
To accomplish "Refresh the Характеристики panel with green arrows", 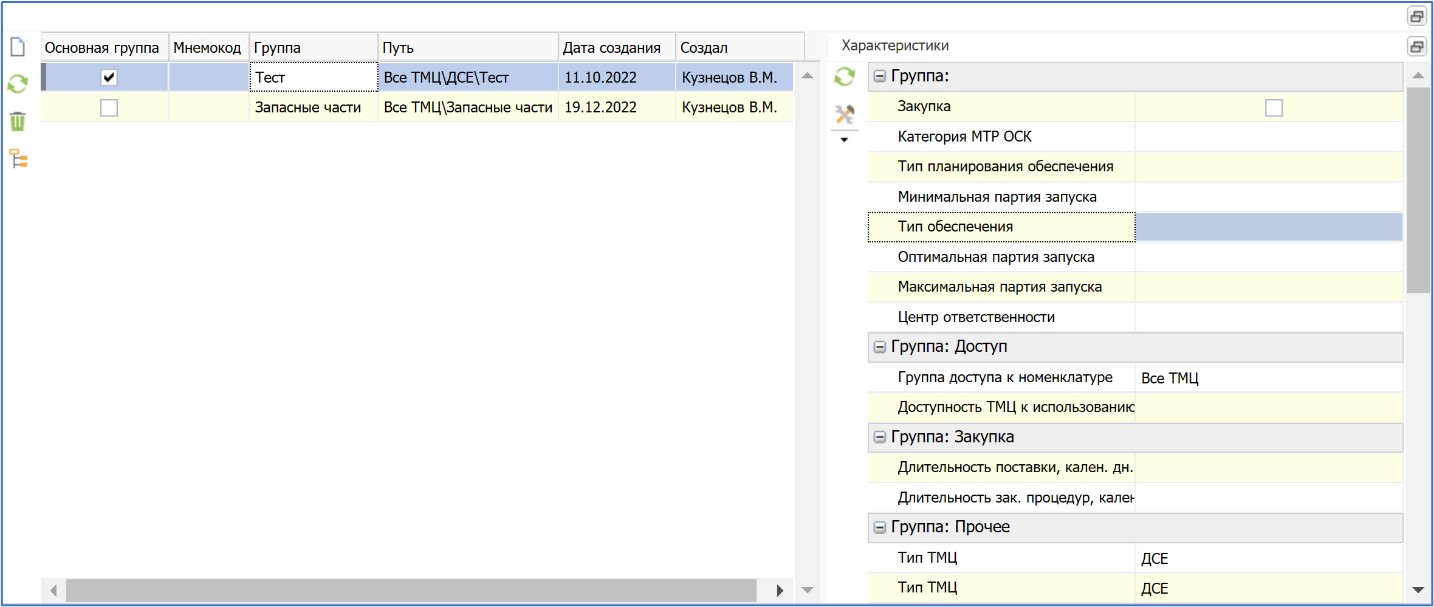I will (x=844, y=76).
